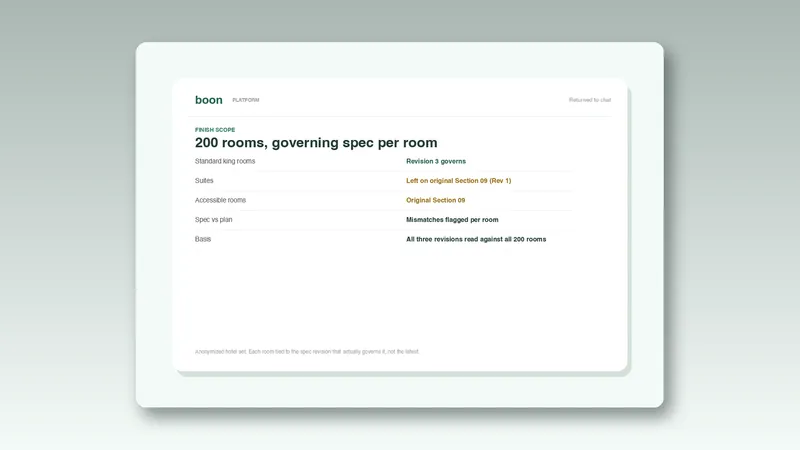
Task: Click the 'Basis' row label
Action: (x=203, y=239)
